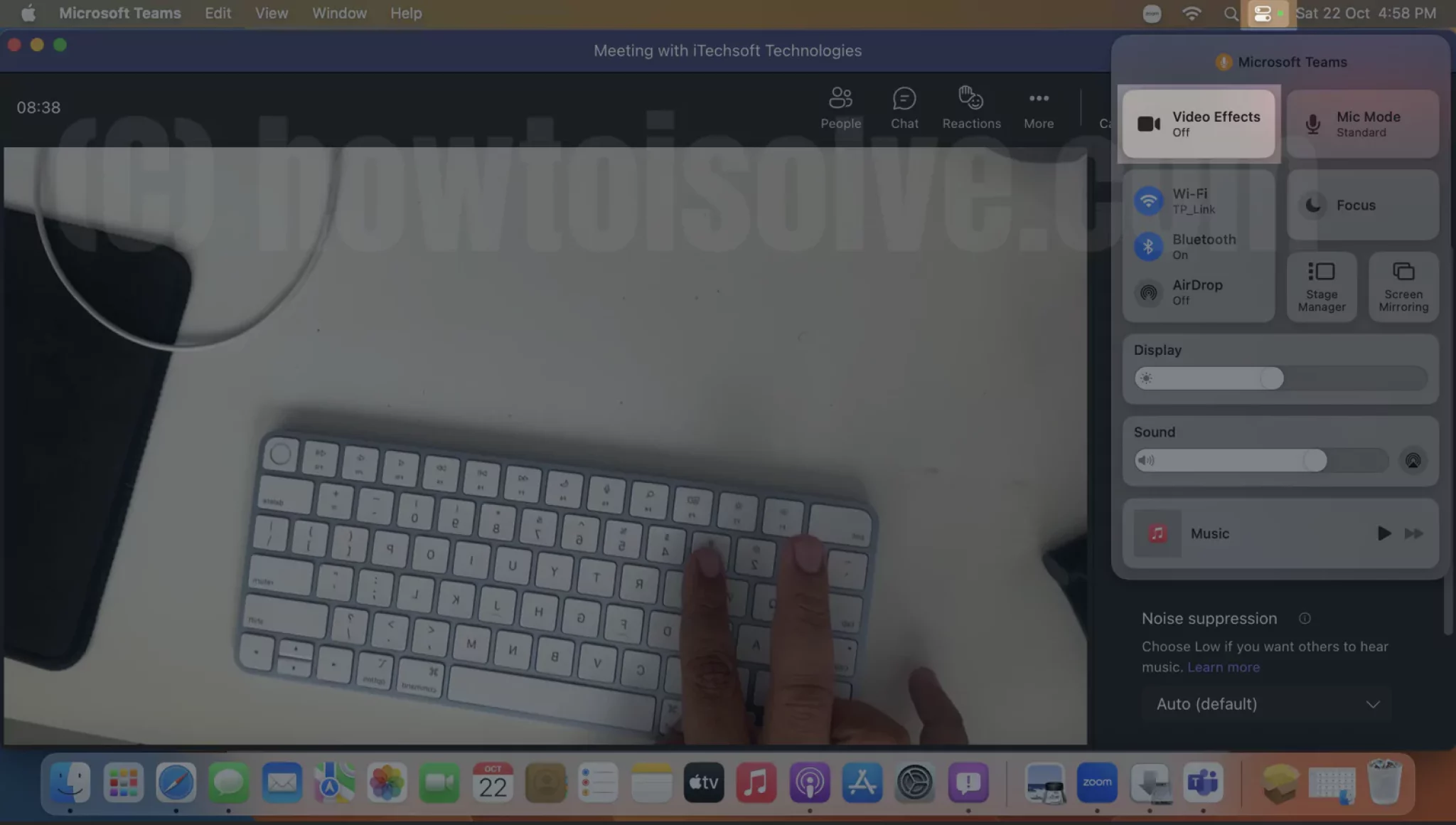1456x825 pixels.
Task: Open Music app from the Dock
Action: (756, 783)
